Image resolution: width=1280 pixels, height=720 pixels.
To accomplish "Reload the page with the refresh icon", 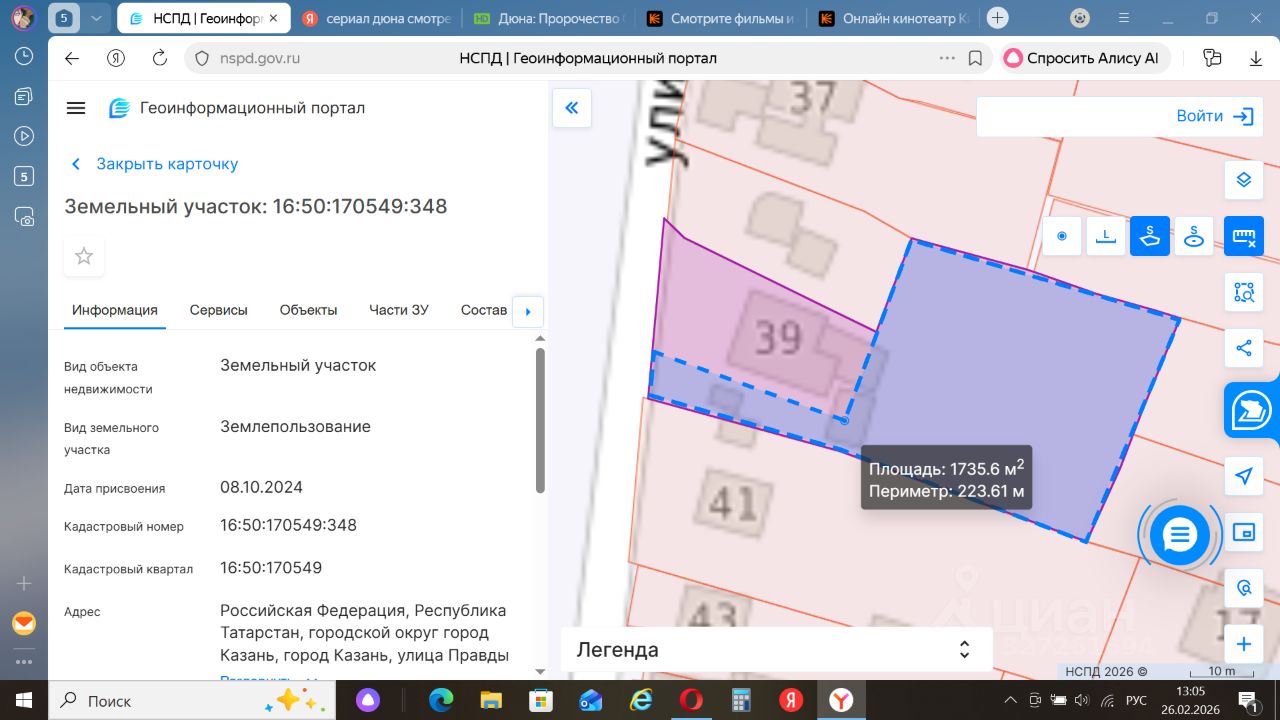I will [160, 58].
